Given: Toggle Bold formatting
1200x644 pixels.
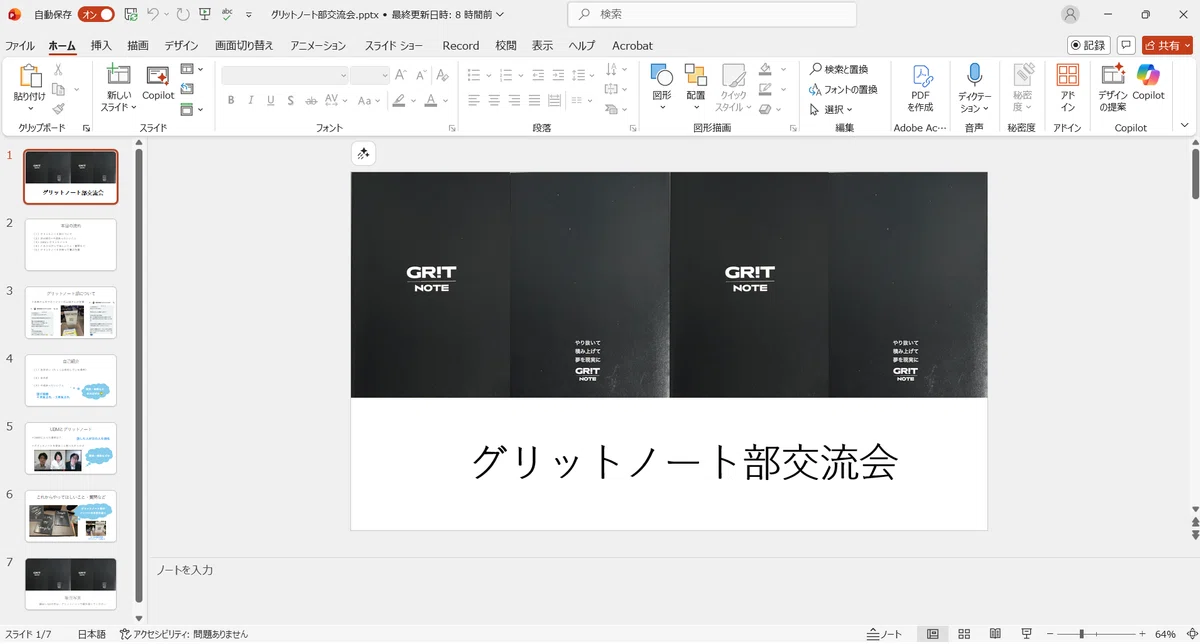Looking at the screenshot, I should [231, 100].
